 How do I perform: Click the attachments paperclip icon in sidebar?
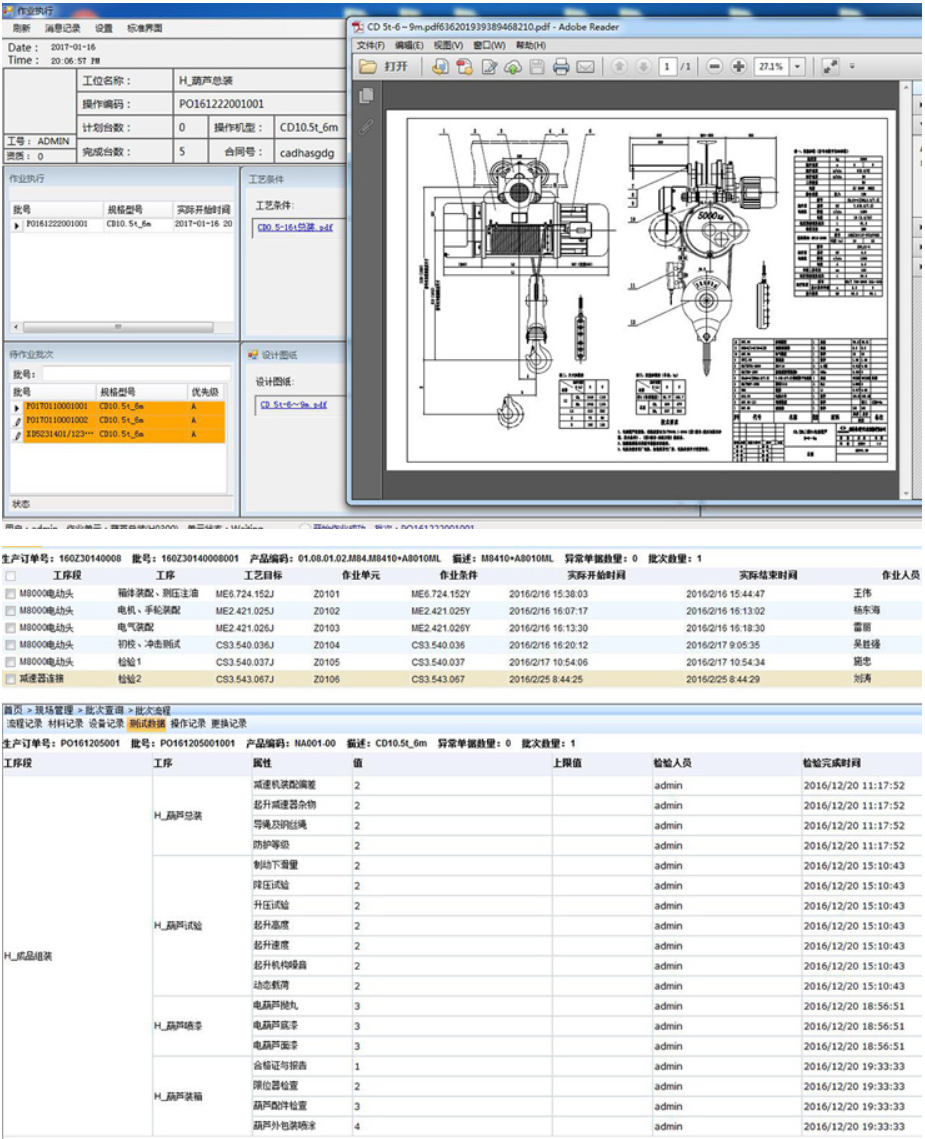[366, 127]
